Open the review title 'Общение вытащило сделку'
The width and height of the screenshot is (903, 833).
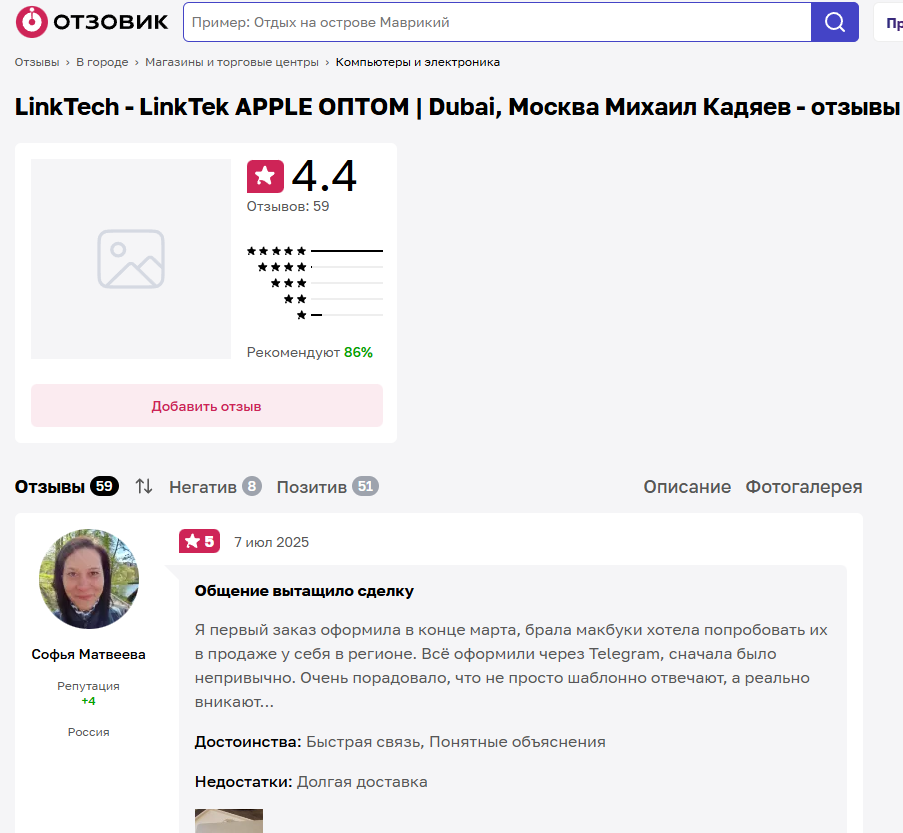coord(304,591)
